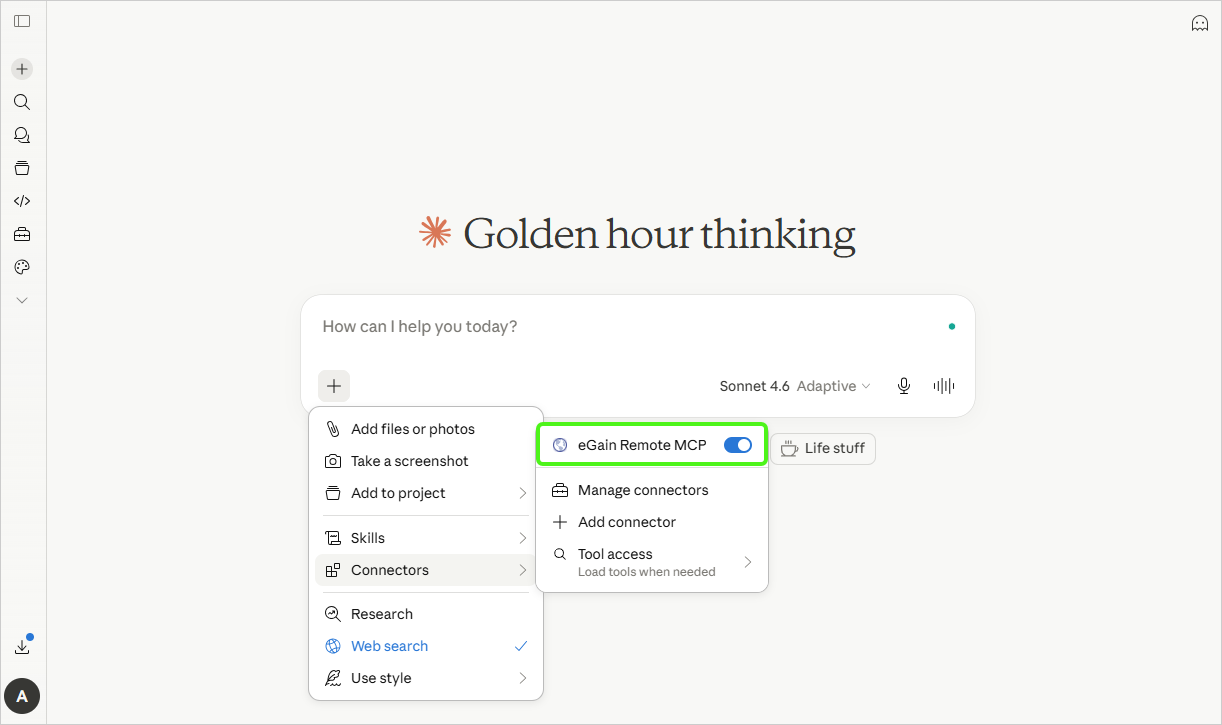
Task: Click the microphone dictation icon
Action: [x=904, y=386]
